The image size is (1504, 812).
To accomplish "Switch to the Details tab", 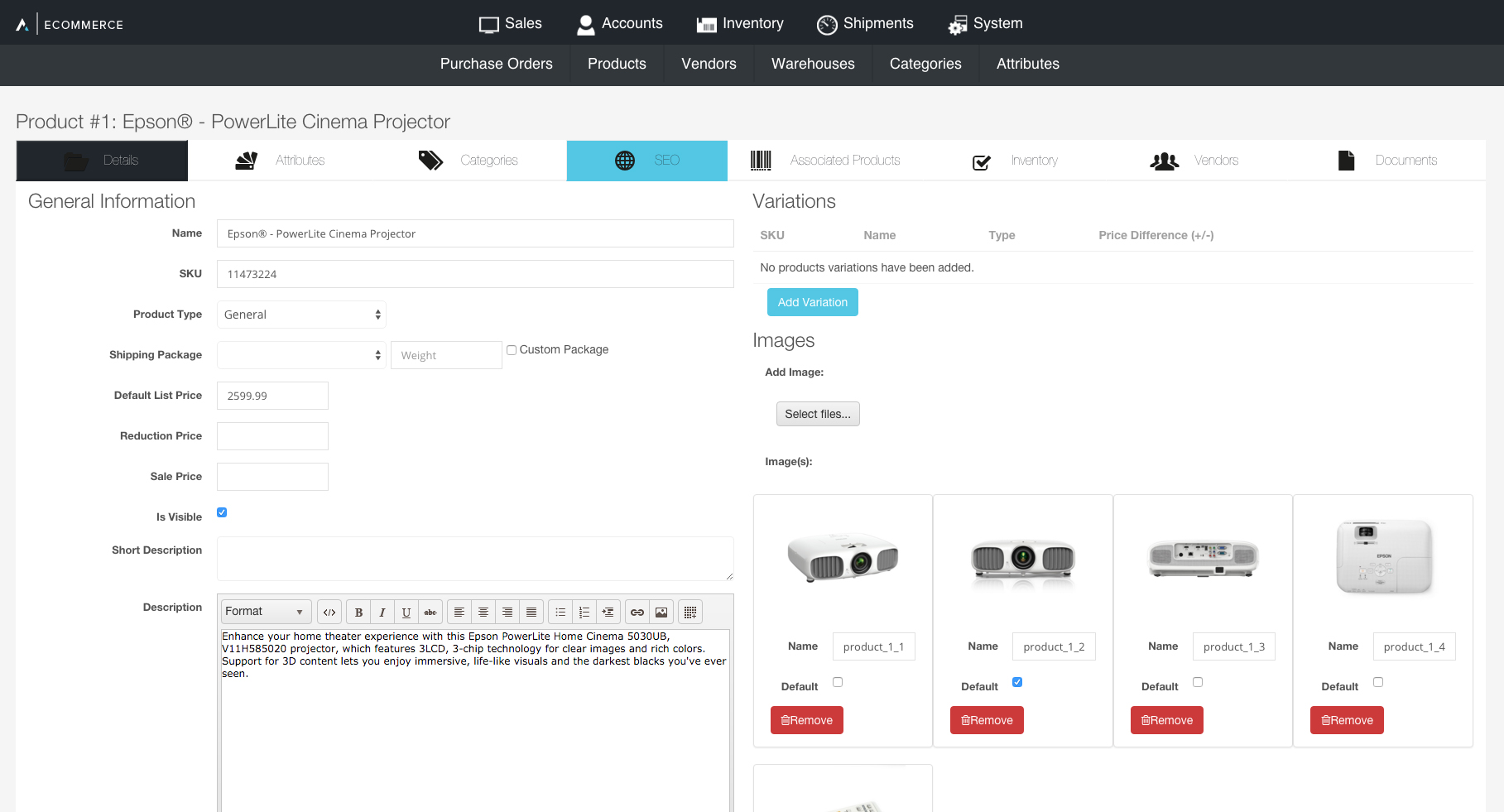I will click(x=102, y=161).
